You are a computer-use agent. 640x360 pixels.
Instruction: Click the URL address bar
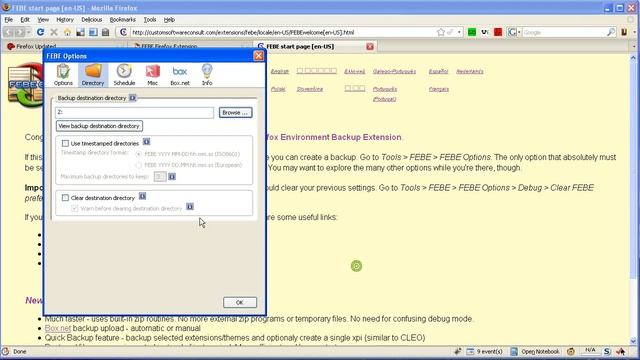tap(282, 32)
